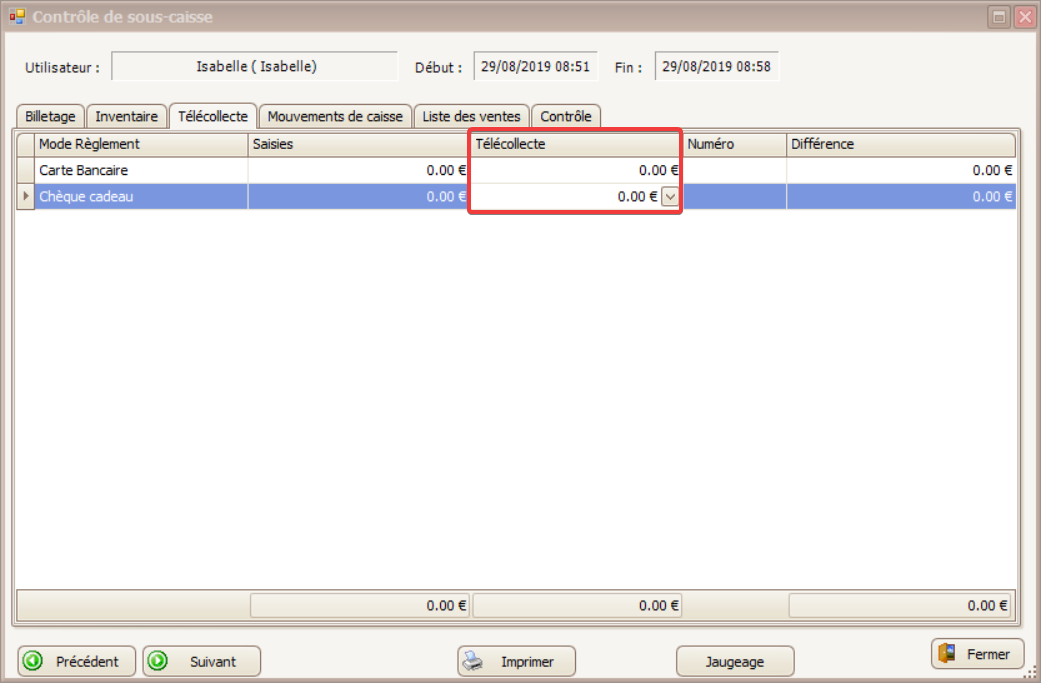Viewport: 1041px width, 683px height.
Task: Open the Contrôle tab
Action: [x=566, y=116]
